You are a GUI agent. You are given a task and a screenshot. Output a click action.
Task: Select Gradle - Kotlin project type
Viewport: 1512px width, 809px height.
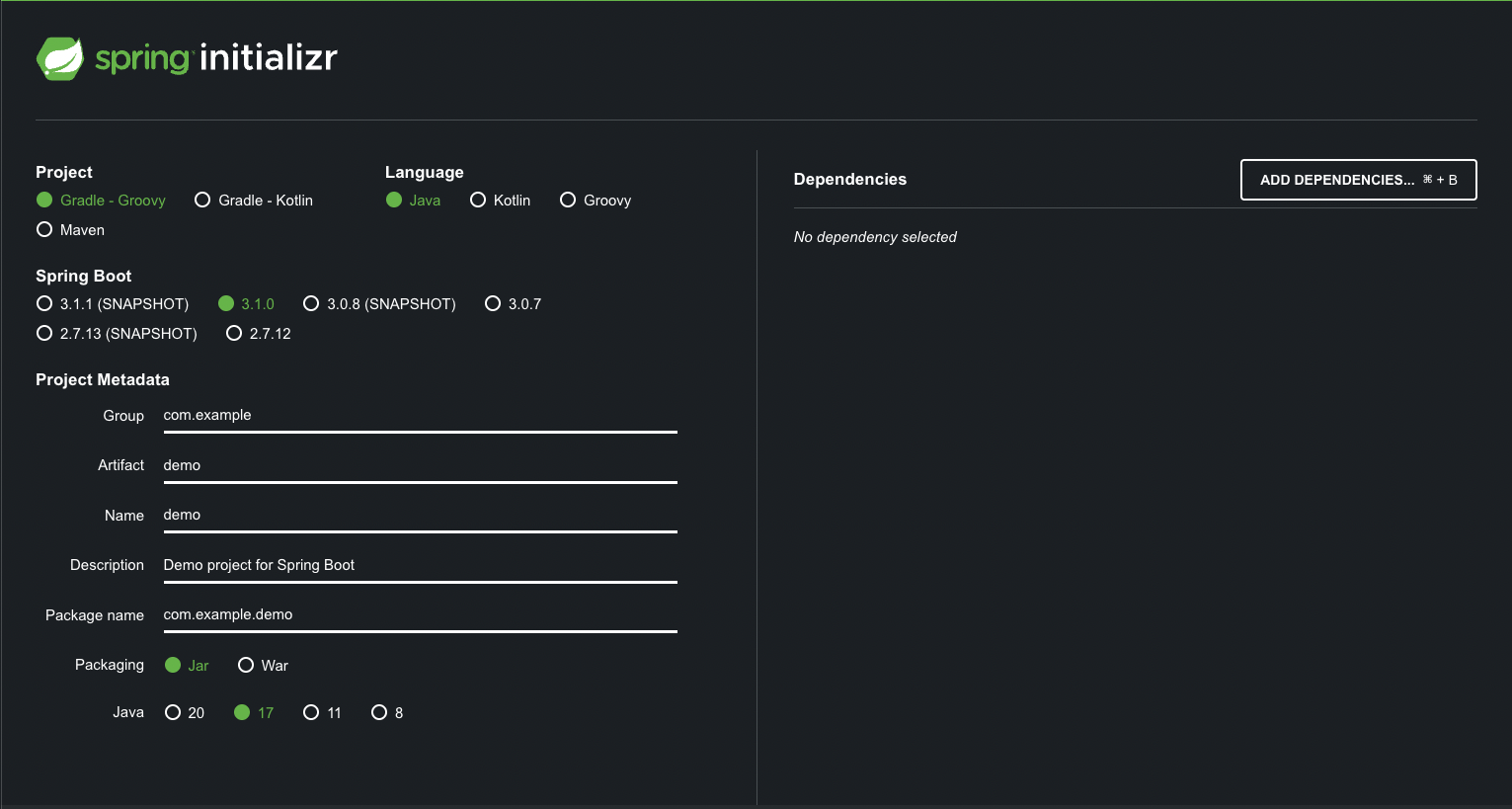click(254, 201)
